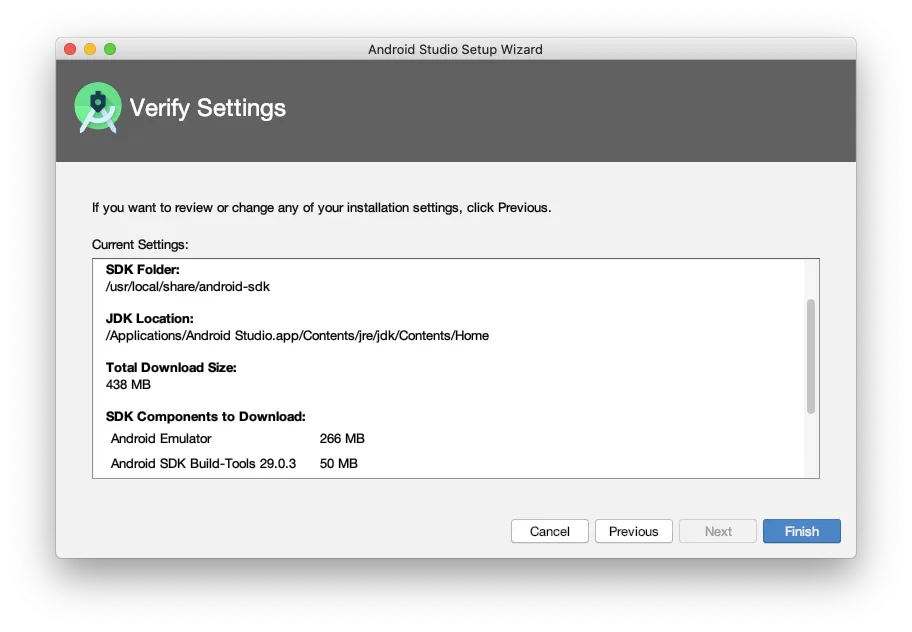912x632 pixels.
Task: Click the Finish button
Action: [x=801, y=531]
